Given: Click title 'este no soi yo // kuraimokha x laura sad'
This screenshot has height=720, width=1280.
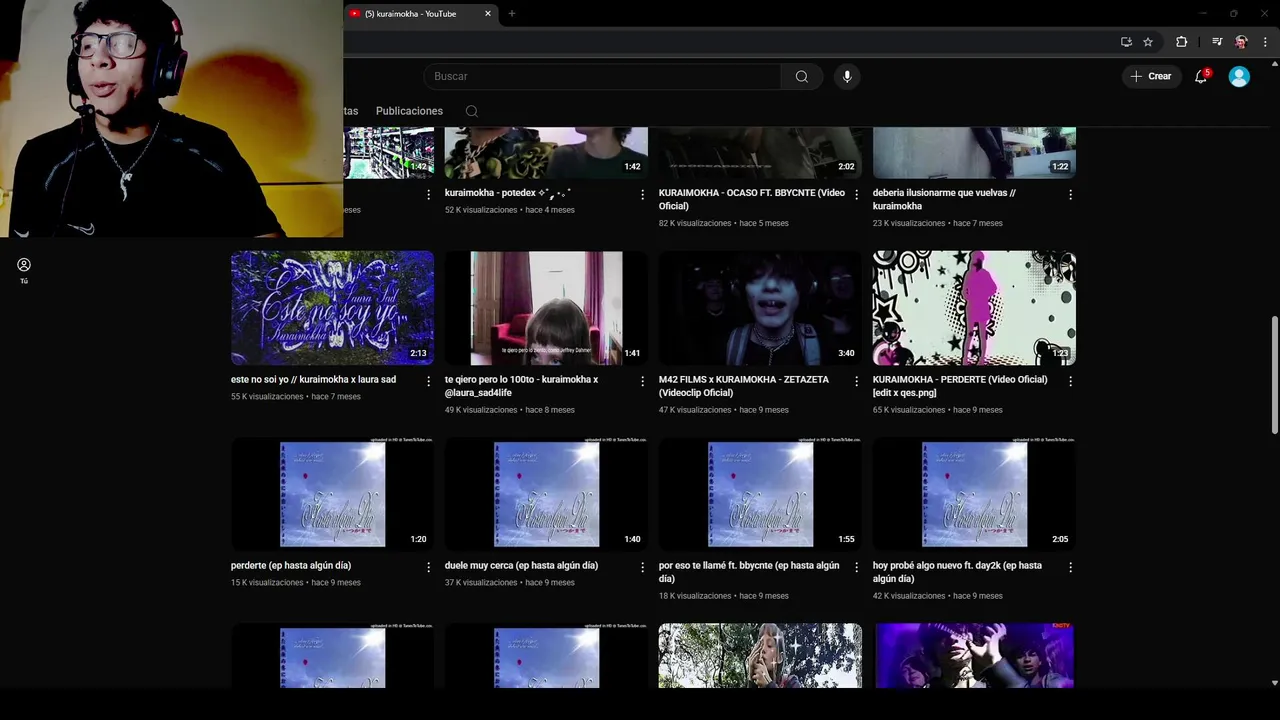Looking at the screenshot, I should pos(313,380).
